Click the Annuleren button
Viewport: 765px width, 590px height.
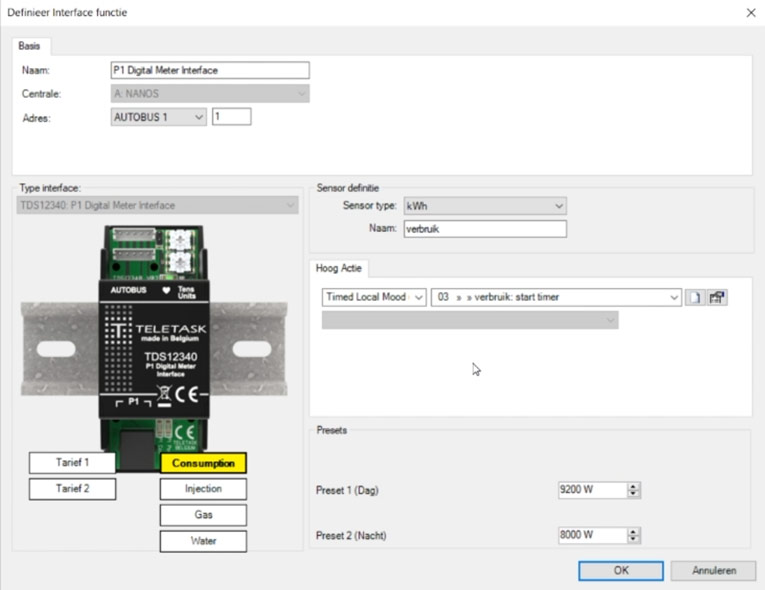[714, 570]
